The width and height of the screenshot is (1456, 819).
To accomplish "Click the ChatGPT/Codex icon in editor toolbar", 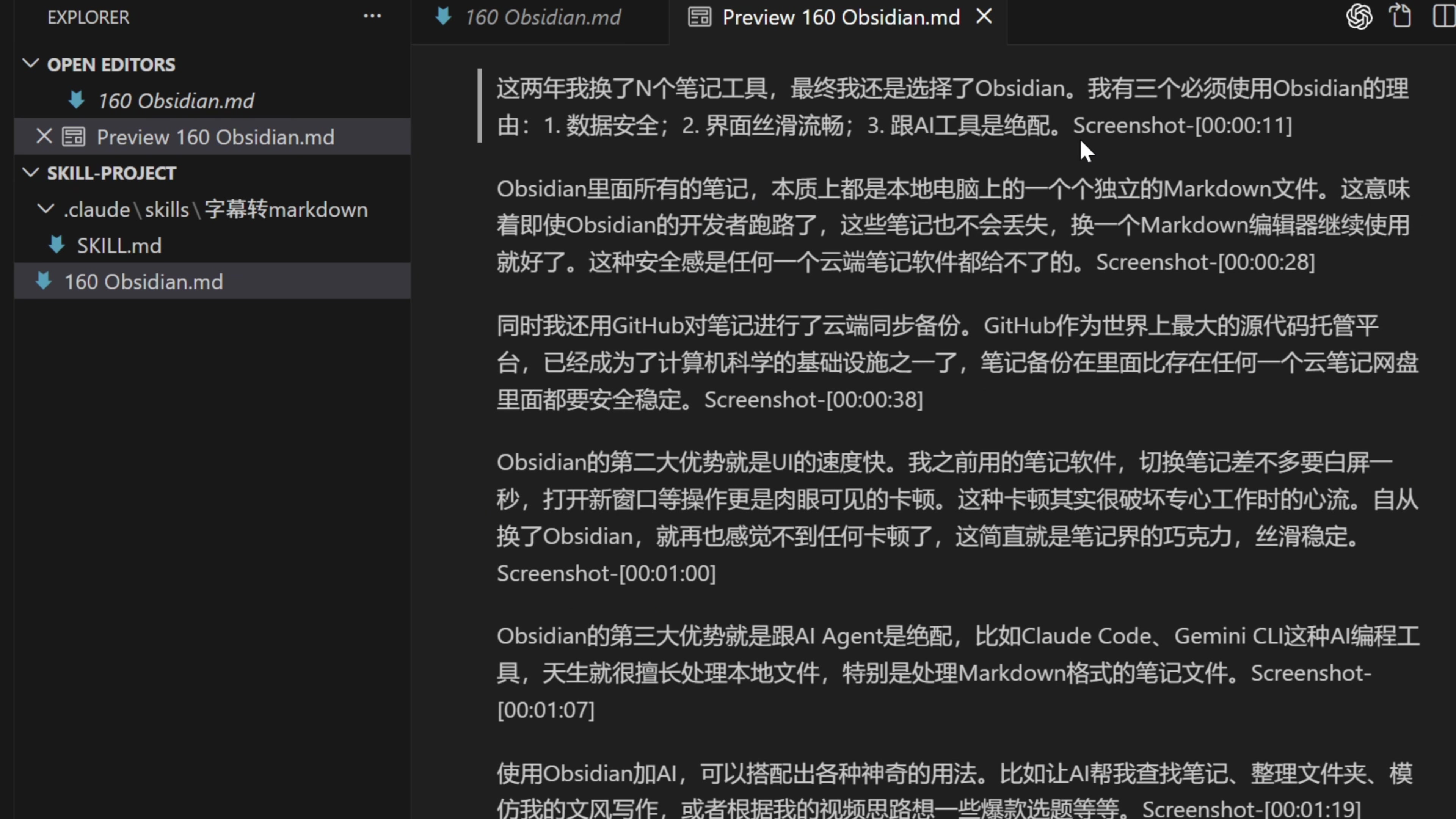I will (x=1359, y=16).
